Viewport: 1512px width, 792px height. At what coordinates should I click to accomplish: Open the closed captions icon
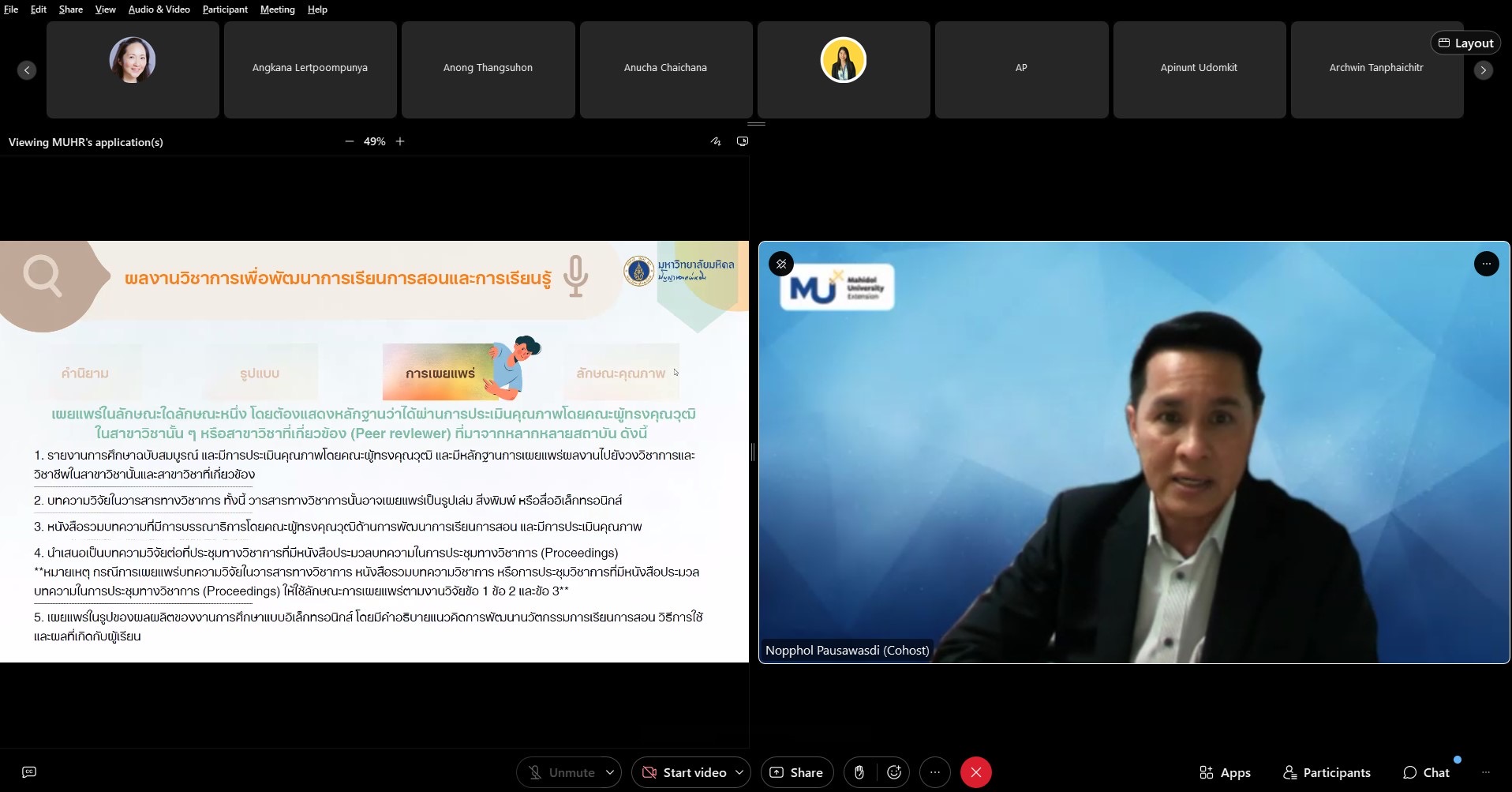pos(29,772)
